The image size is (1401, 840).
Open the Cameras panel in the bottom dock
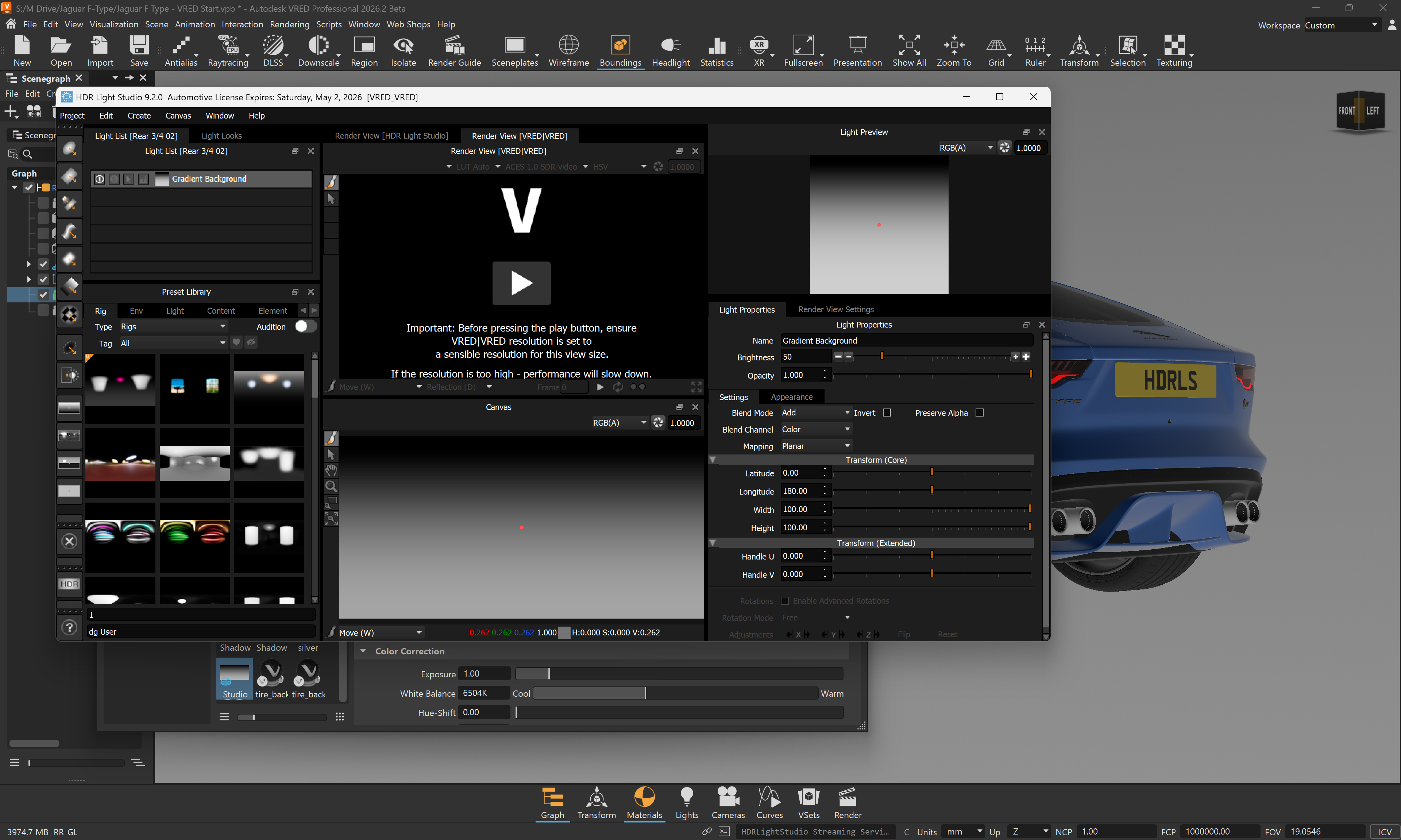pyautogui.click(x=728, y=801)
